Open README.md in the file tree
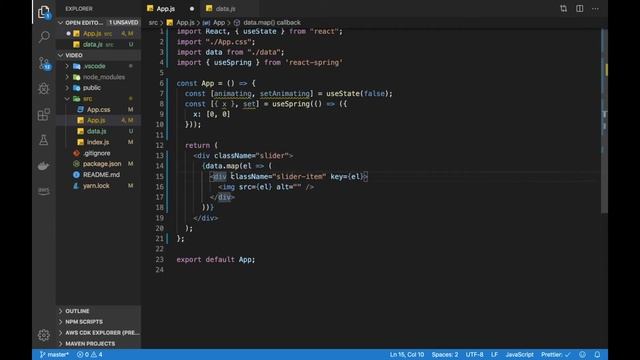640x360 pixels. [101, 175]
